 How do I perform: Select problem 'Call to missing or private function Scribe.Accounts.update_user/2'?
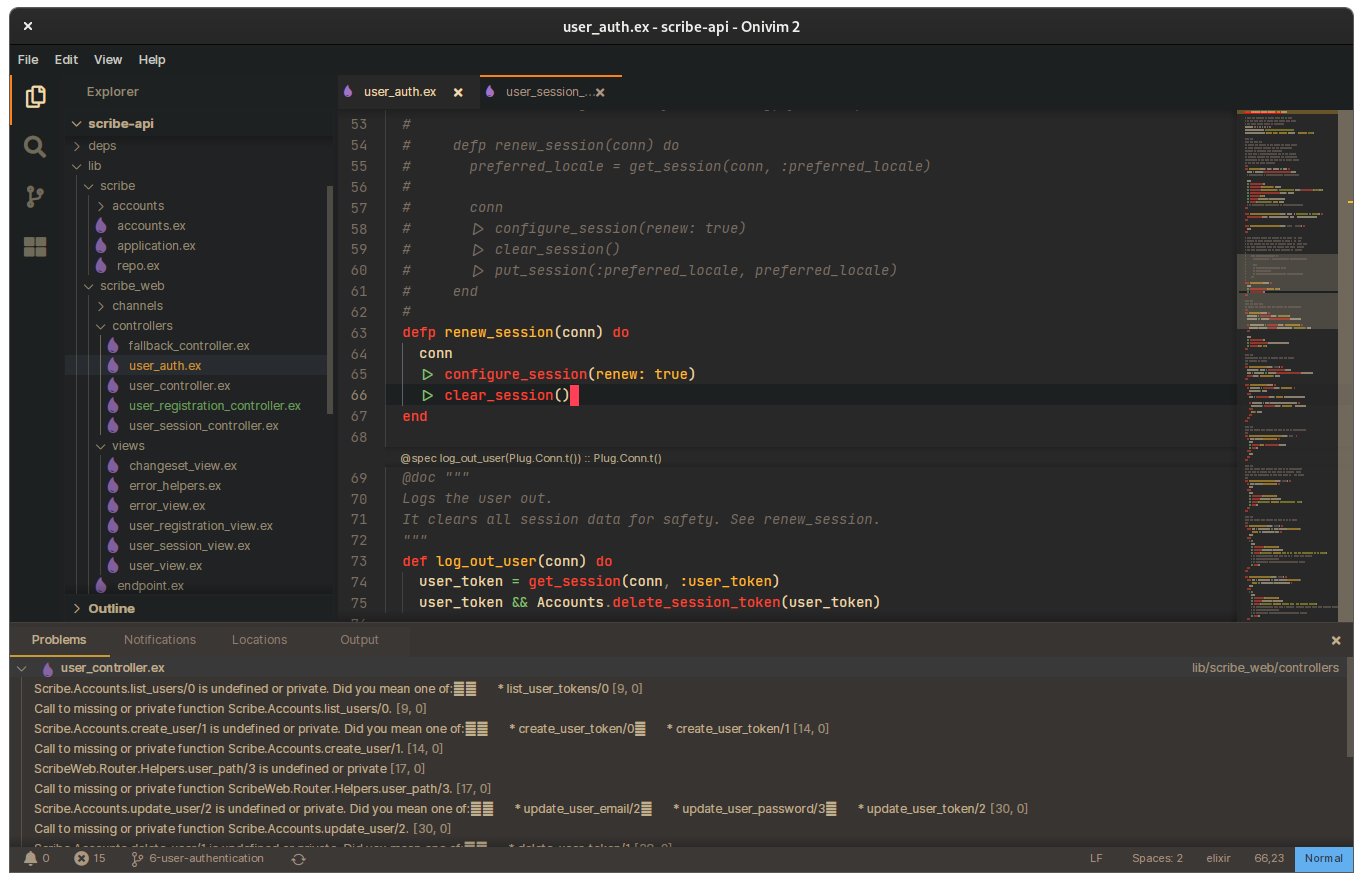(x=242, y=828)
